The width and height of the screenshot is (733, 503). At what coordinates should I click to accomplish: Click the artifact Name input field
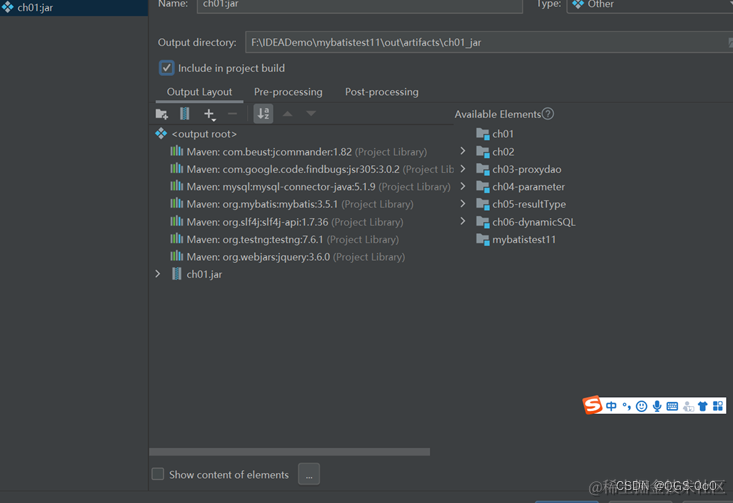pos(359,6)
